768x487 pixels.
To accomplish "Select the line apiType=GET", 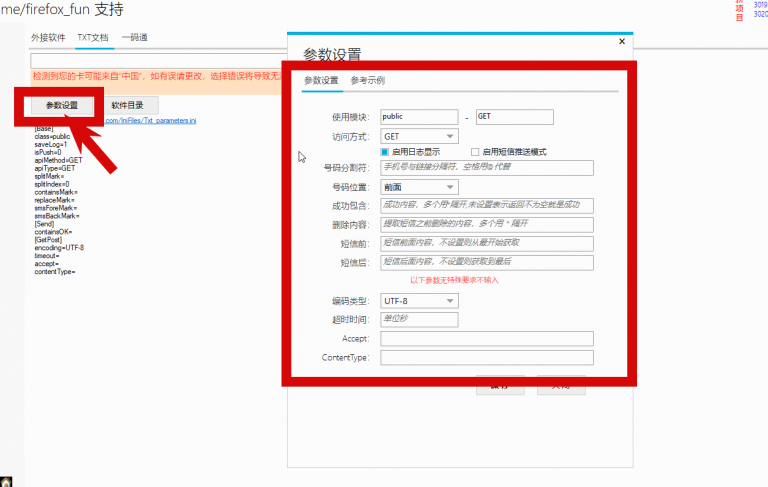I will (55, 168).
